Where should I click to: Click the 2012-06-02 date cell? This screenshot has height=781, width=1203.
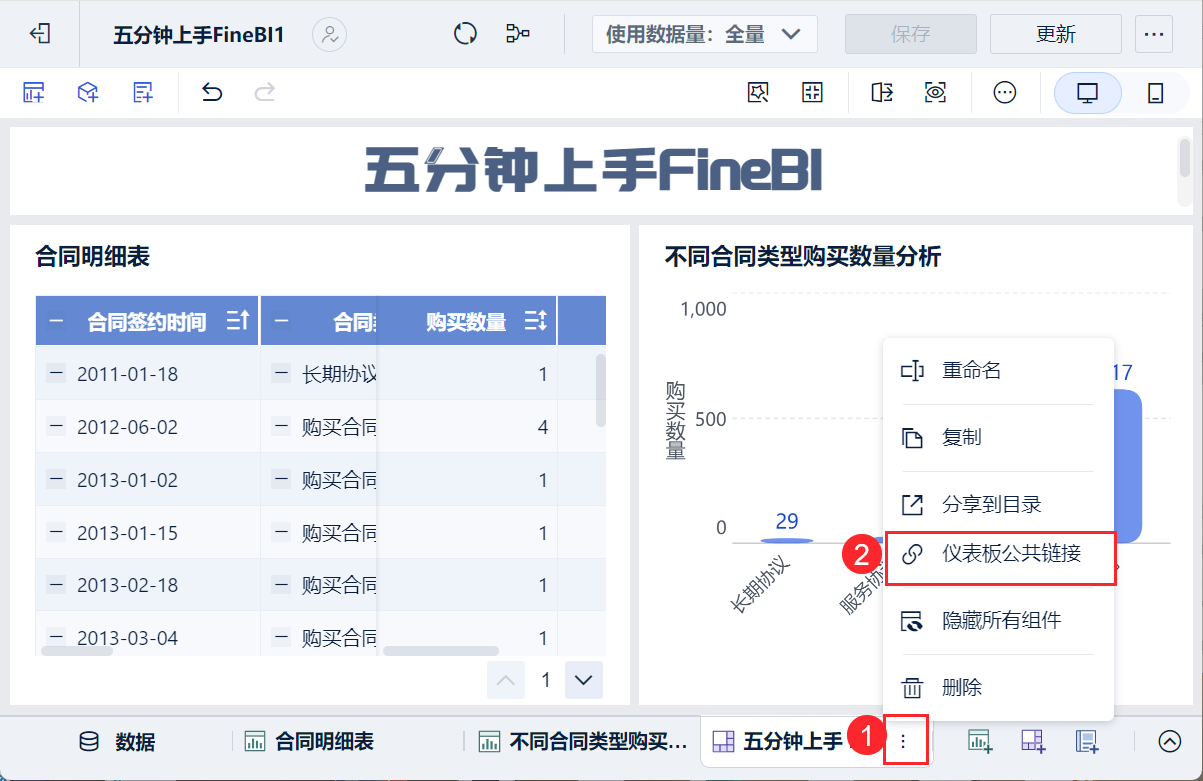[x=127, y=427]
